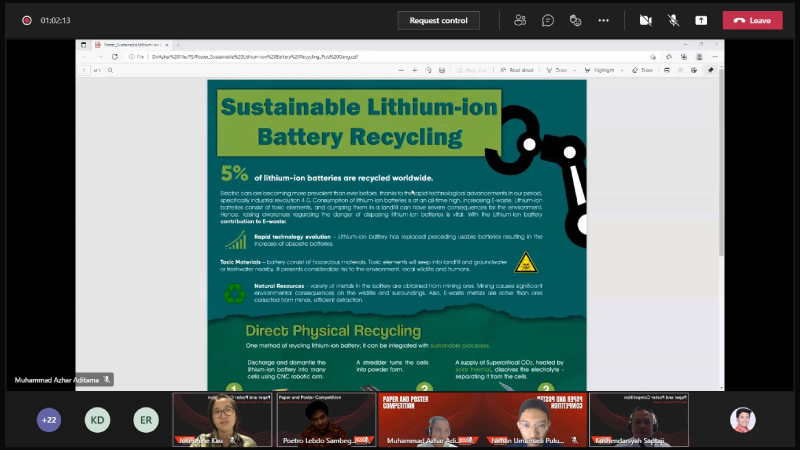800x450 pixels.
Task: Click the 'Direct Physical Recycling' heading
Action: (333, 331)
